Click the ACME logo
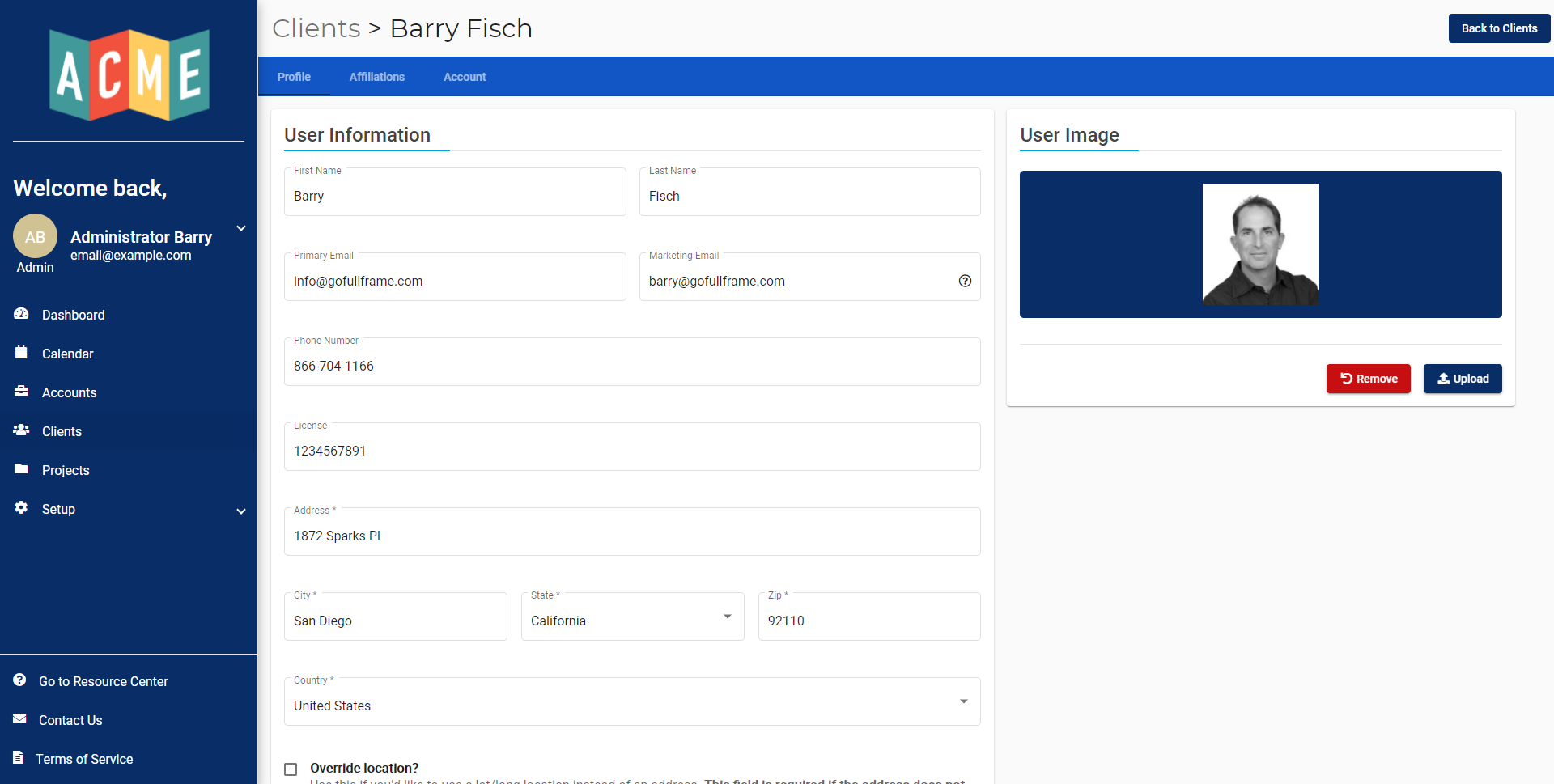Image resolution: width=1554 pixels, height=784 pixels. click(x=129, y=74)
